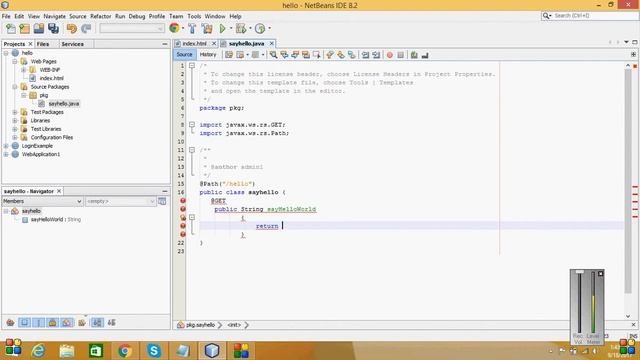Click the Rec Vol slider in volume overlay
640x360 pixels.
click(579, 302)
